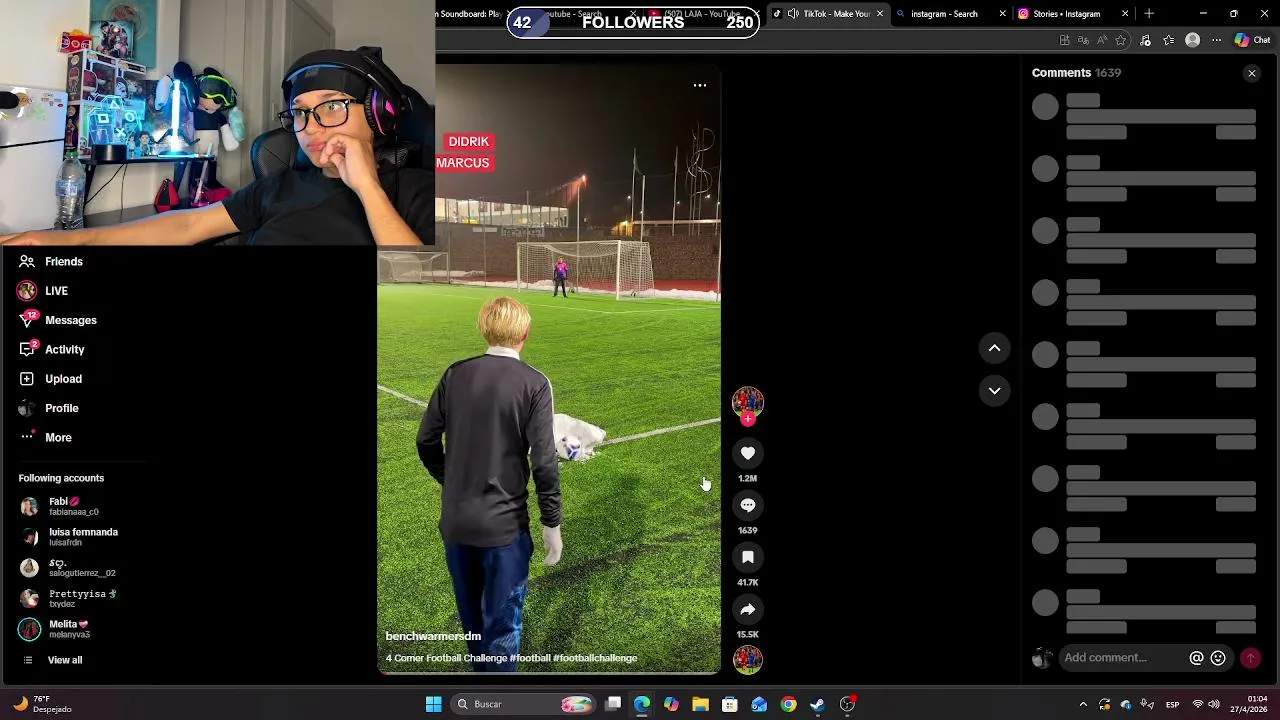Like the video with heart icon

(748, 453)
